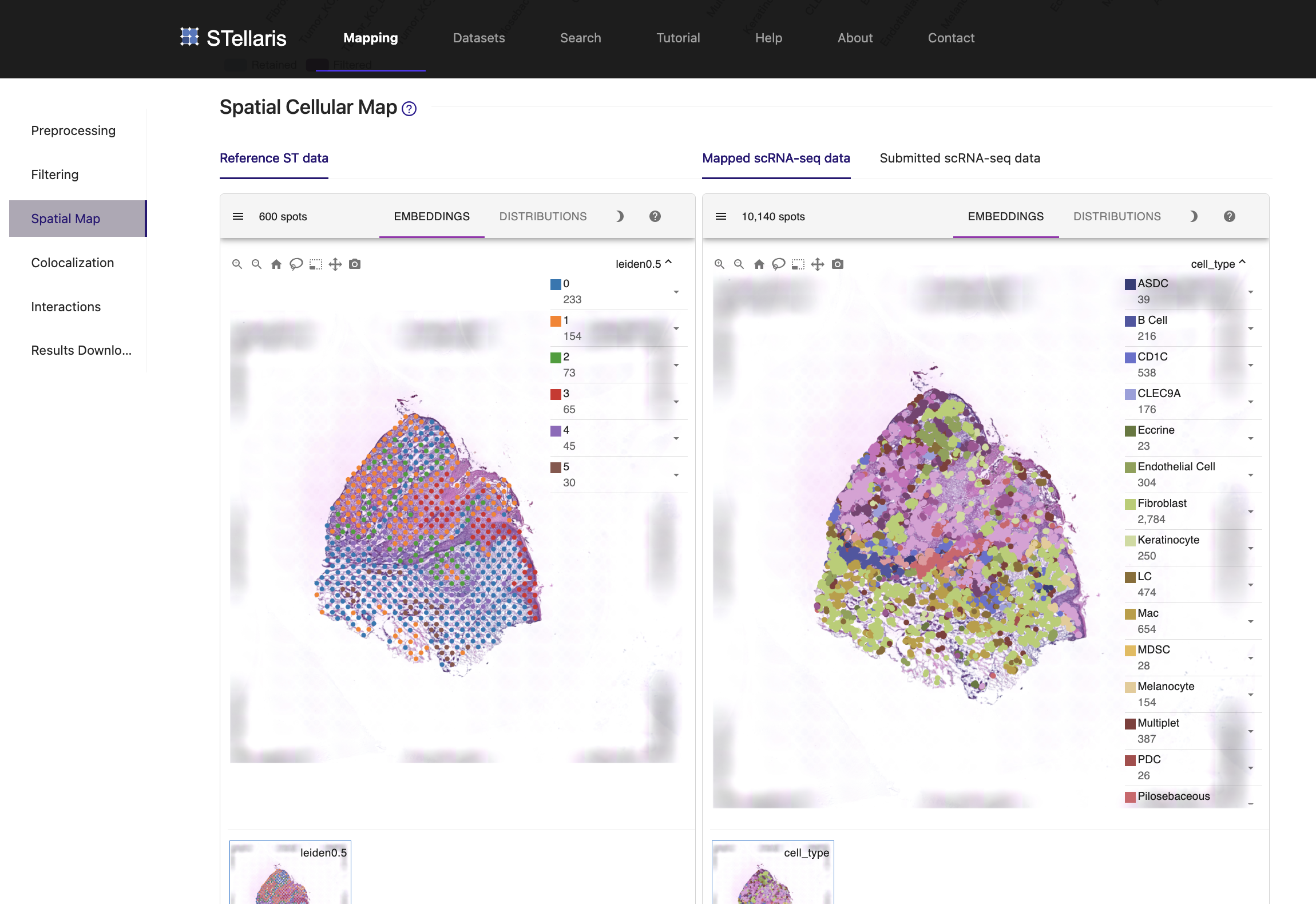1316x904 pixels.
Task: Reset cell_type plot view with home icon
Action: [759, 264]
